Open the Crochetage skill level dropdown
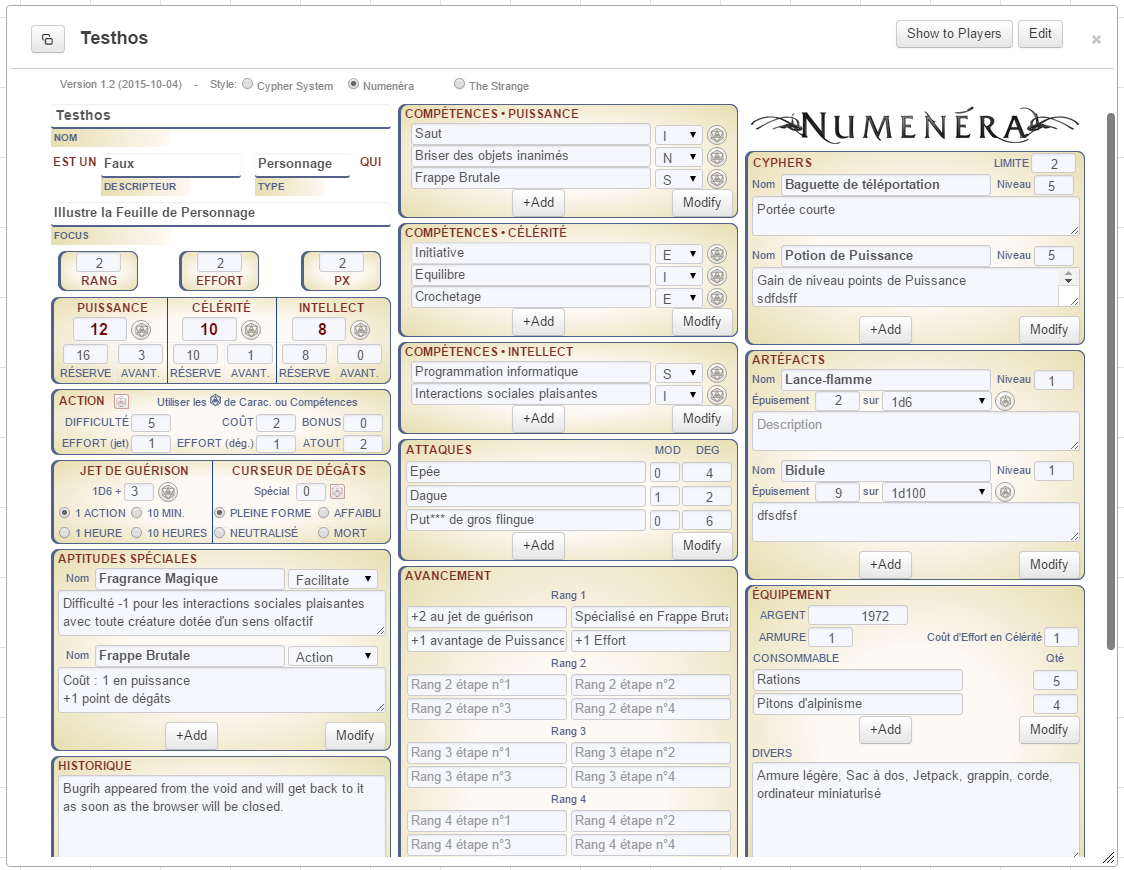The width and height of the screenshot is (1124, 870). click(678, 298)
